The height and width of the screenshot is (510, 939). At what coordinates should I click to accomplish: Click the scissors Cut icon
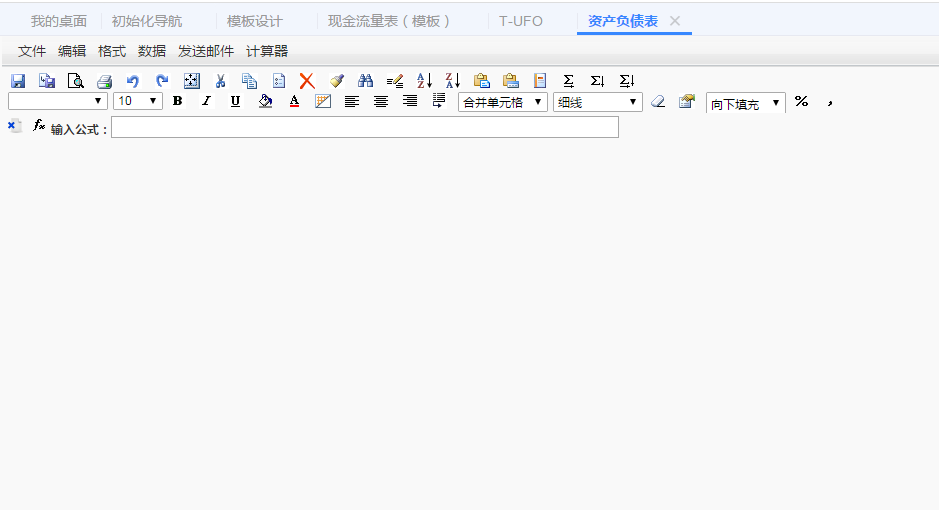[x=220, y=81]
